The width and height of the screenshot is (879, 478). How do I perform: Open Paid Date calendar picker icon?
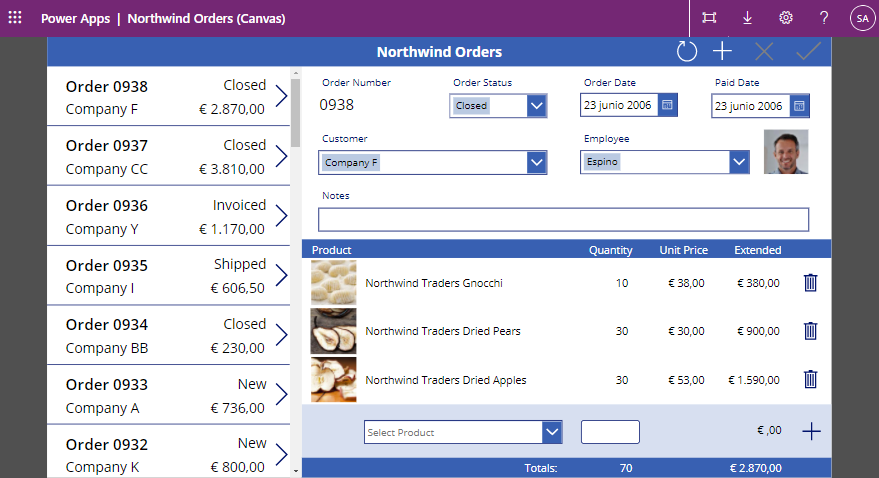point(799,105)
